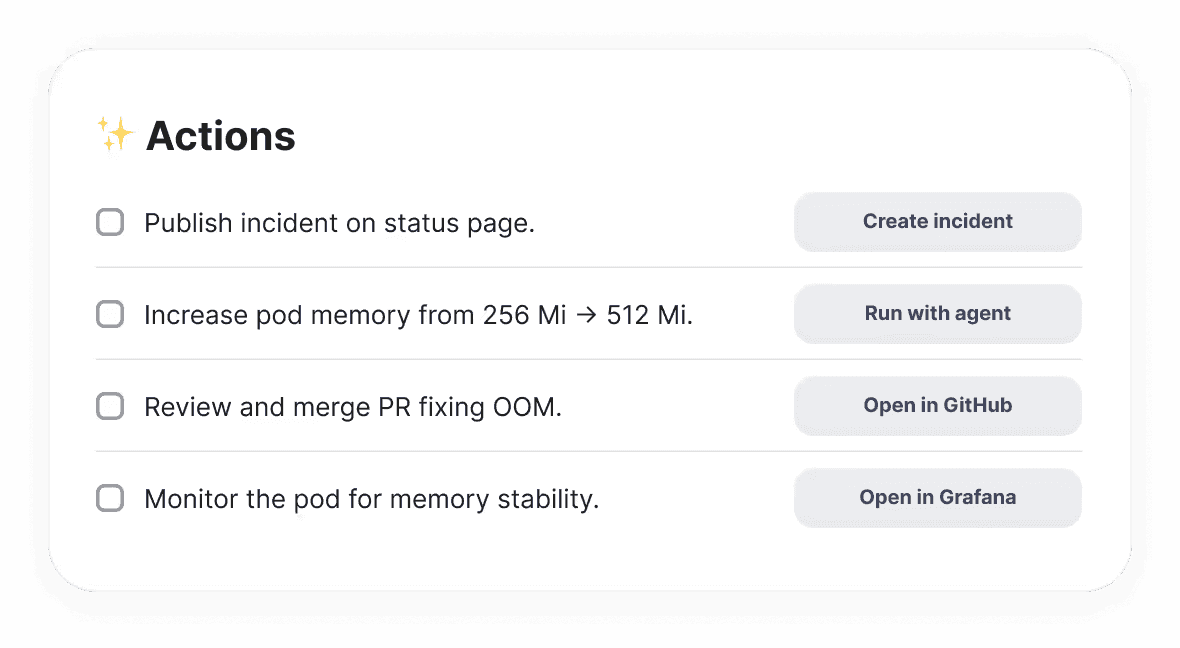Viewport: 1180px width, 648px height.
Task: Check the Increase pod memory checkbox
Action: 110,314
